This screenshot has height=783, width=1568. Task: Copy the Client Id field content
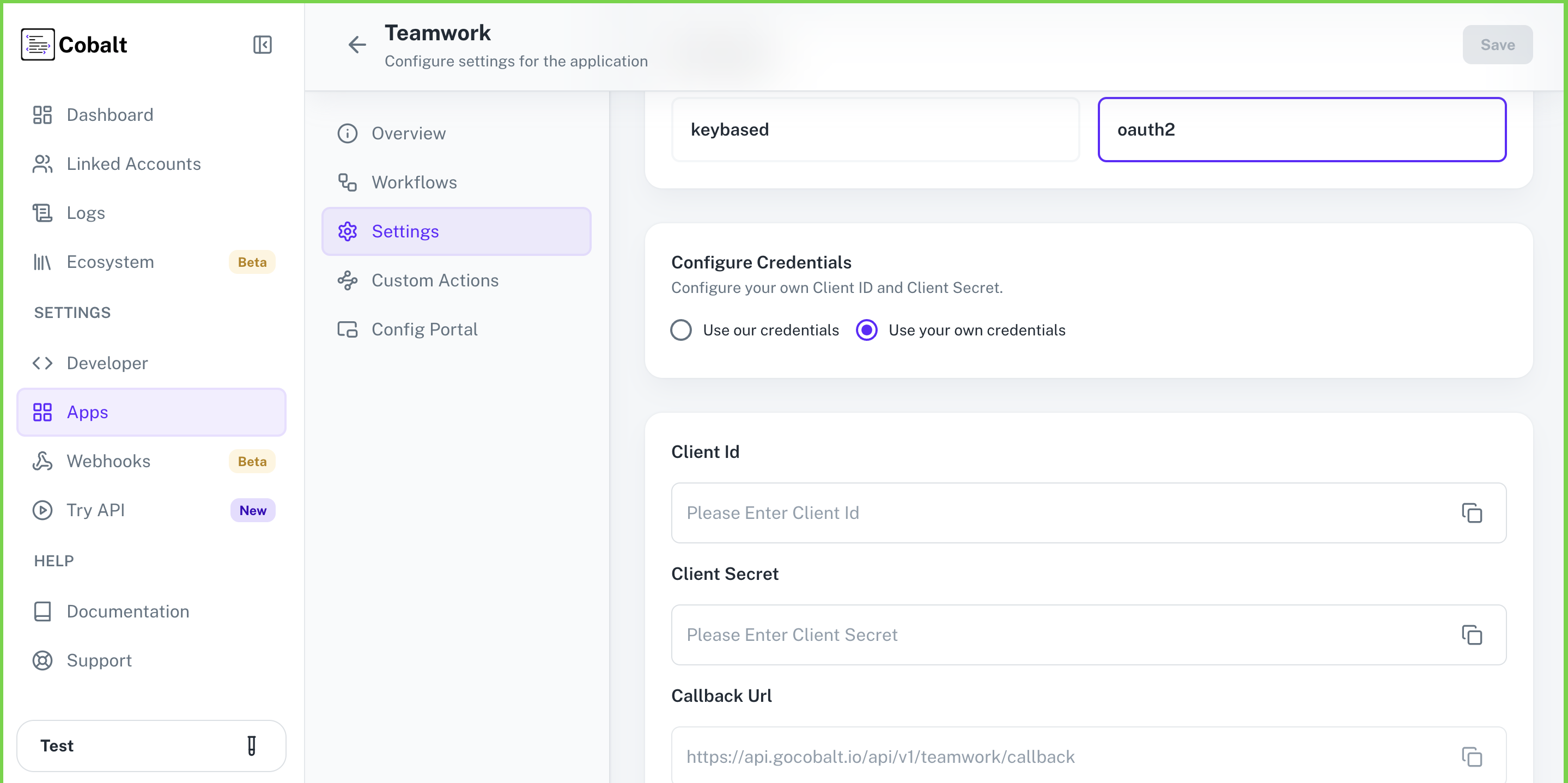click(x=1473, y=513)
